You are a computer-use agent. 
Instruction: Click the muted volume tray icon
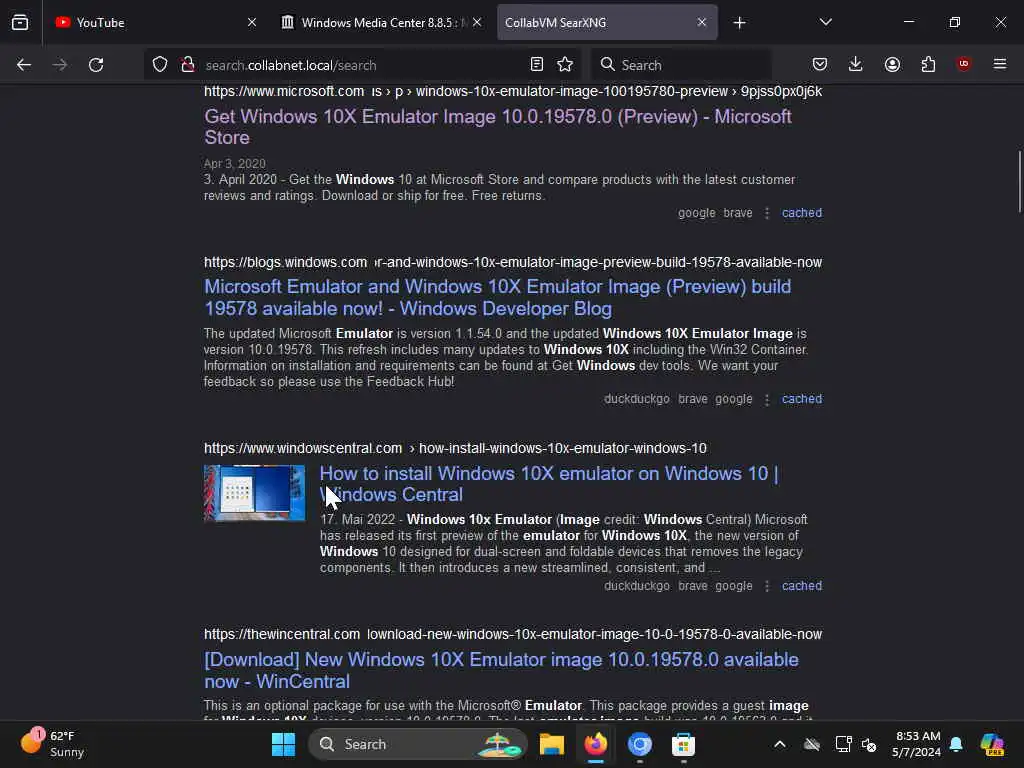[869, 744]
